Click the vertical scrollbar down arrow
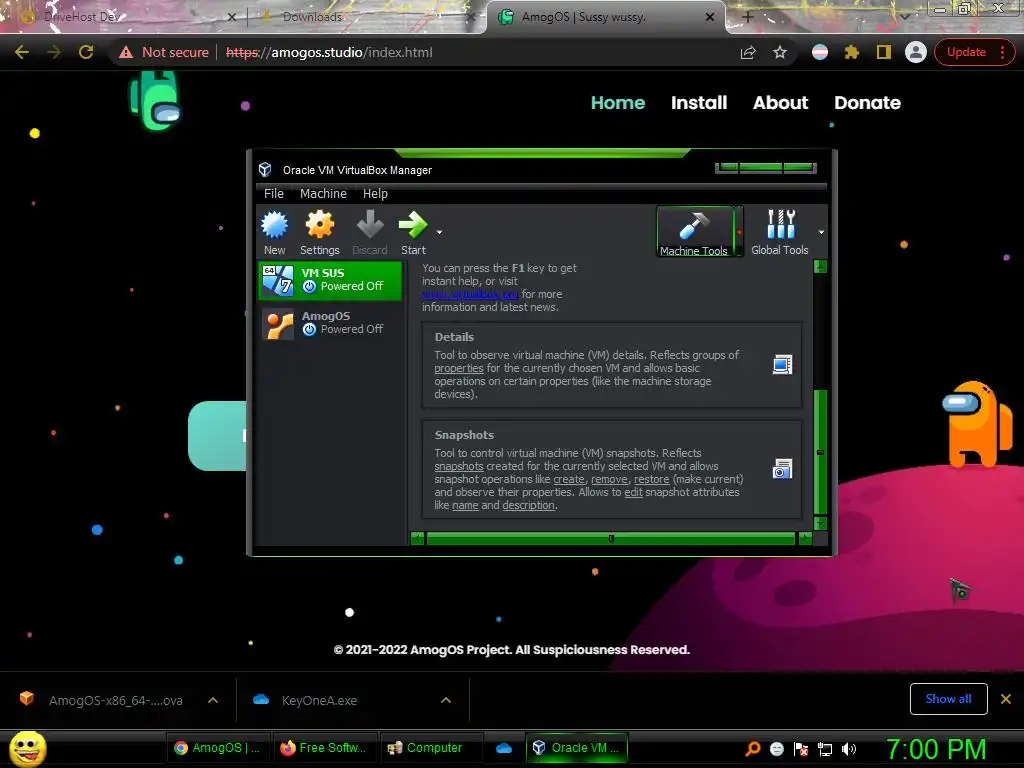1024x768 pixels. point(821,524)
